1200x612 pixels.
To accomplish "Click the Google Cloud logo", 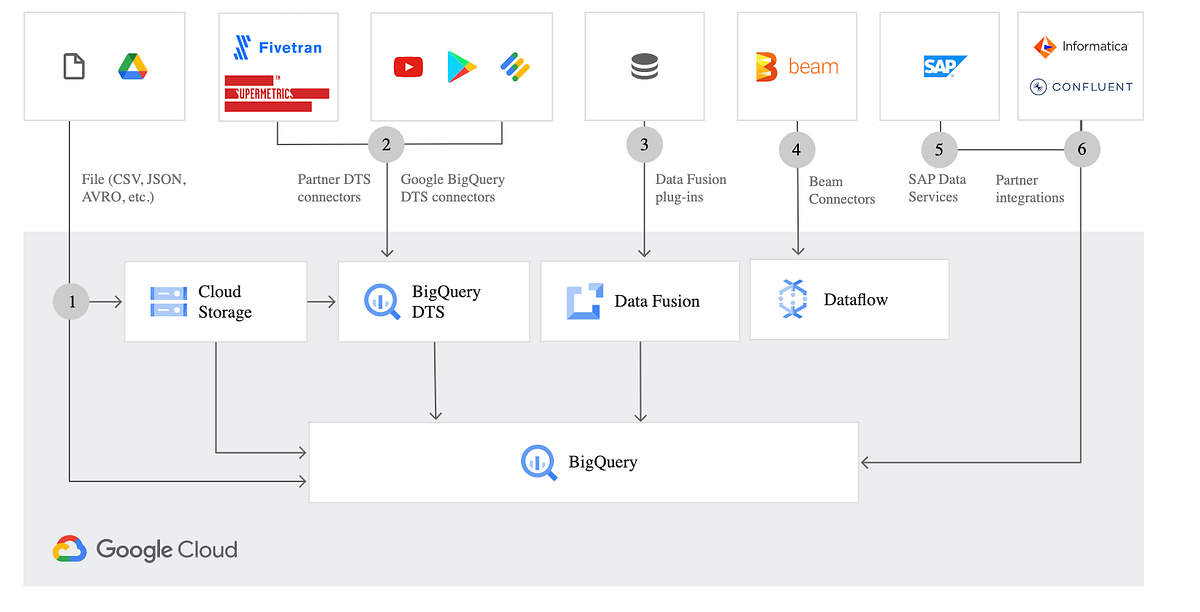I will (x=144, y=549).
